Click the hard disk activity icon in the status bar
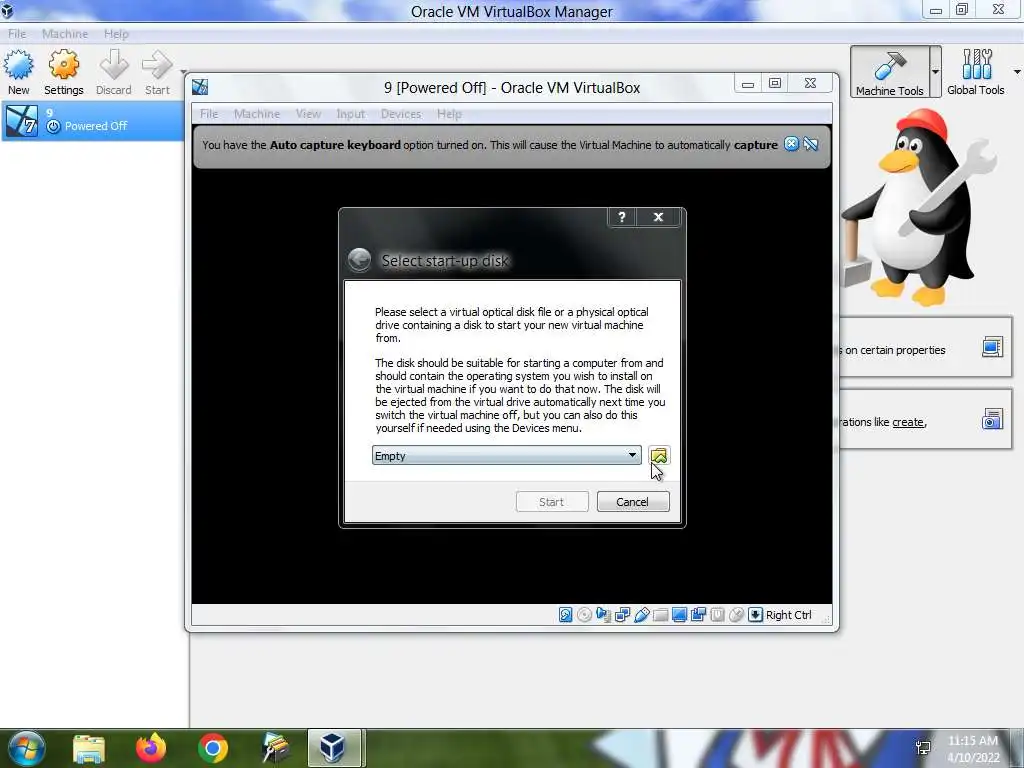 click(566, 615)
